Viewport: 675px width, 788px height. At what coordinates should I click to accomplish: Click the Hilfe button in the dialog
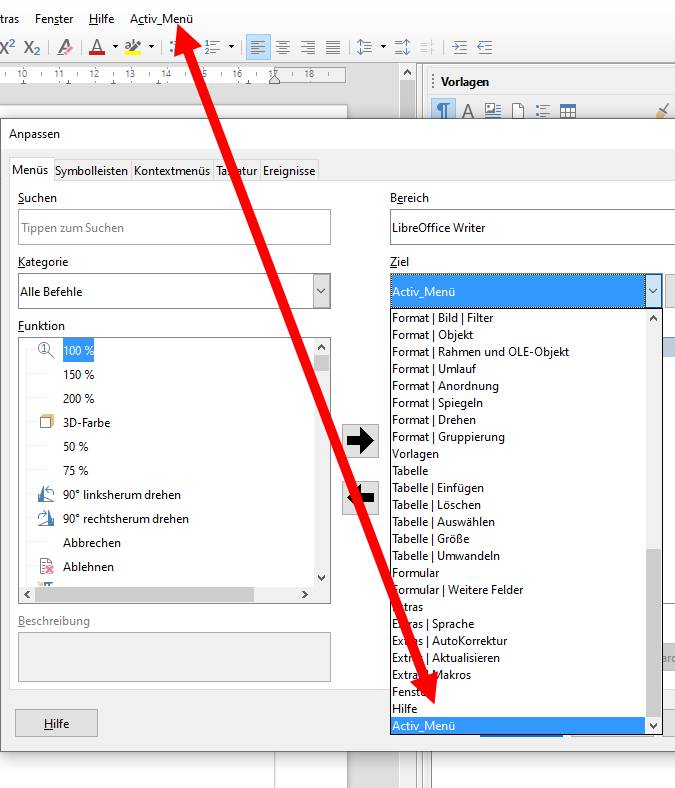coord(56,723)
